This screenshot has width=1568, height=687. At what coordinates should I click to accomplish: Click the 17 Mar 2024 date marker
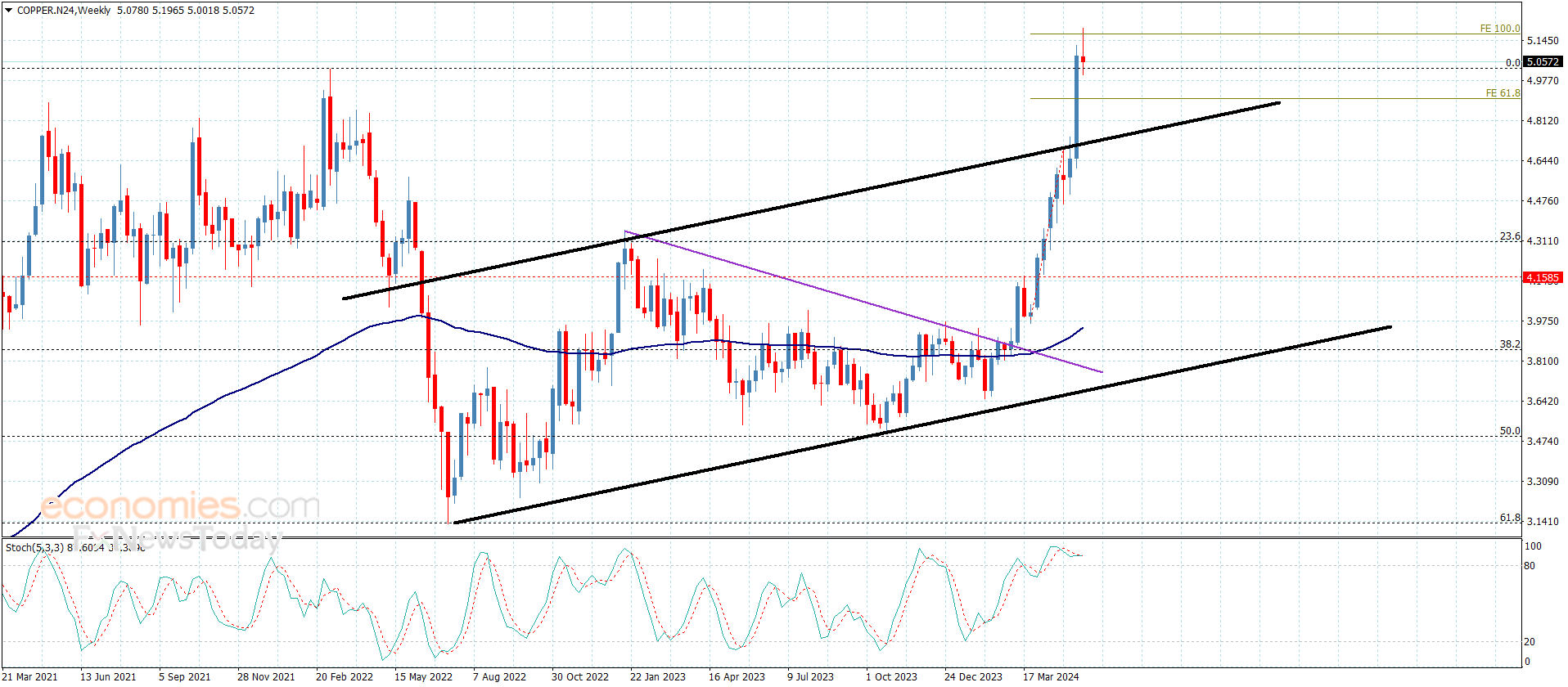click(x=1051, y=676)
